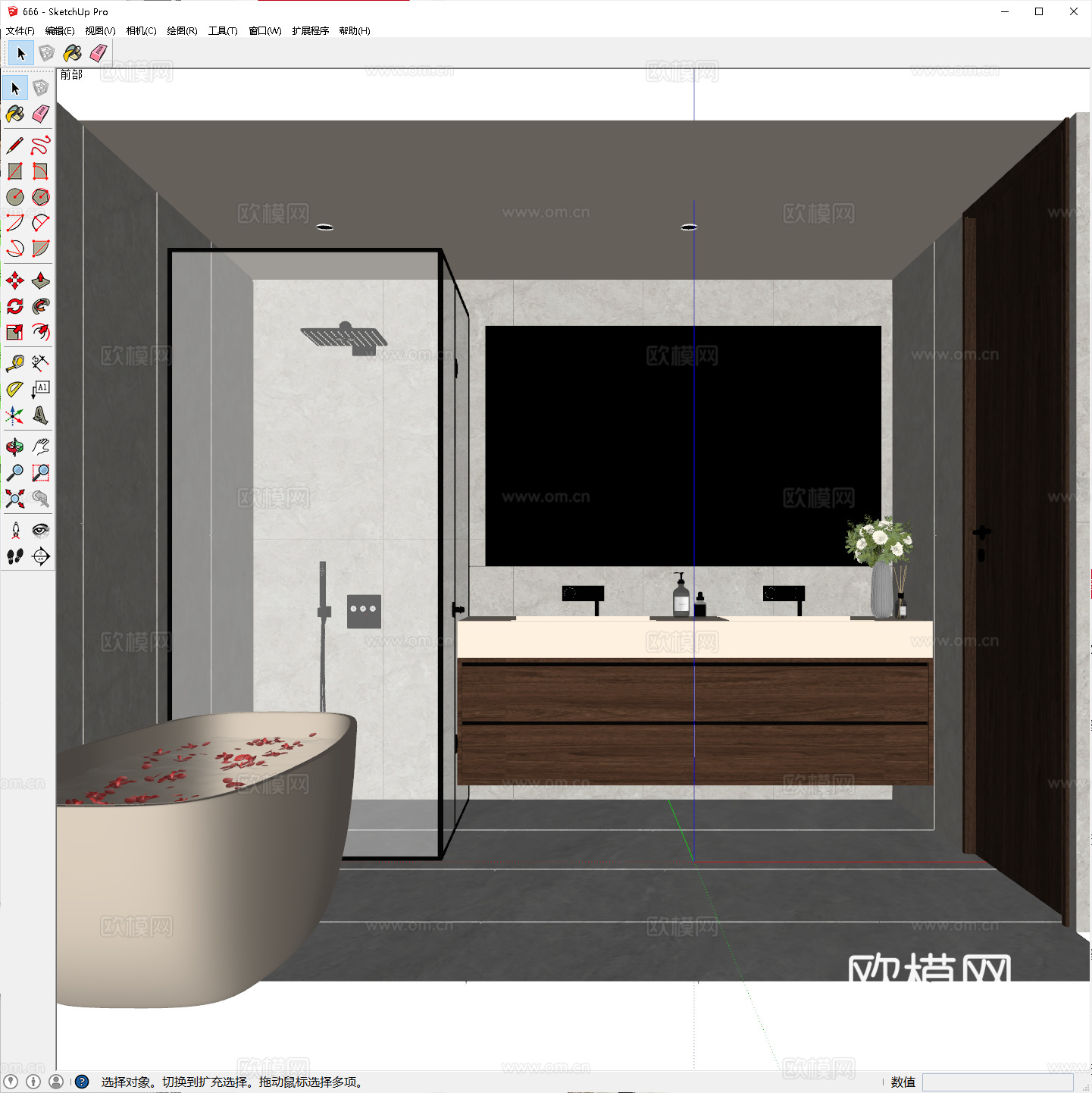Click the model credits info status icon

tap(33, 1082)
